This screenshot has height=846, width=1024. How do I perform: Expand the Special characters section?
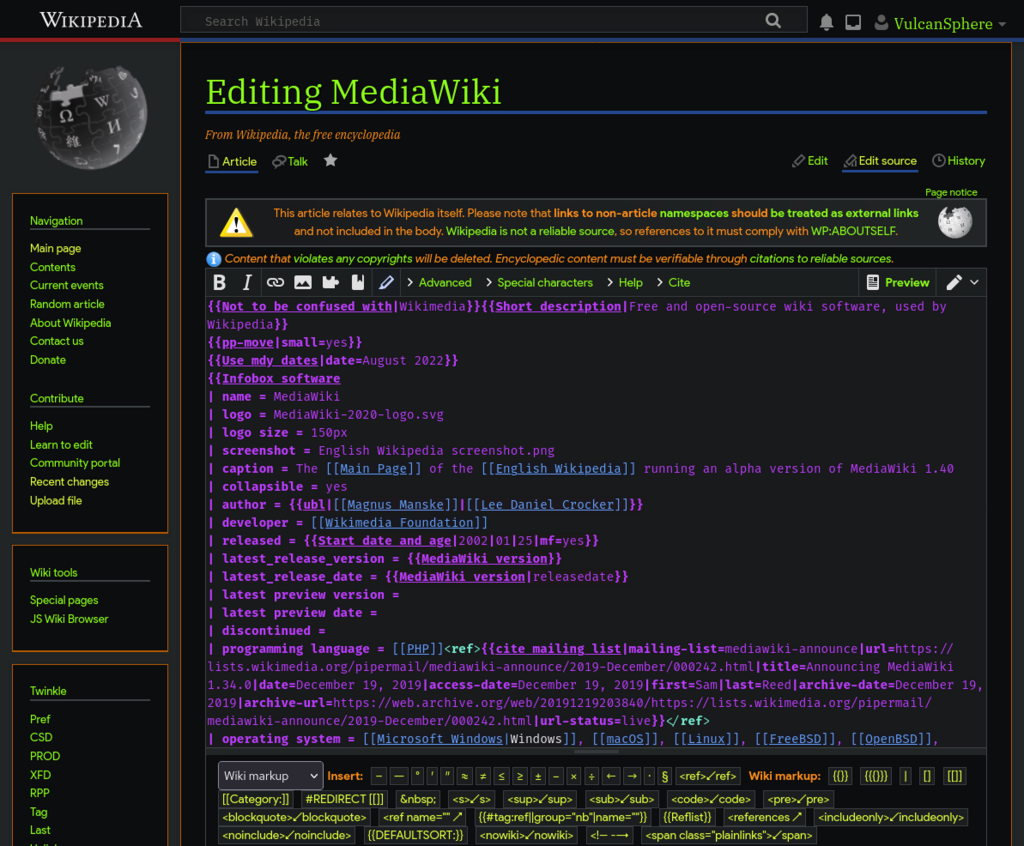539,282
